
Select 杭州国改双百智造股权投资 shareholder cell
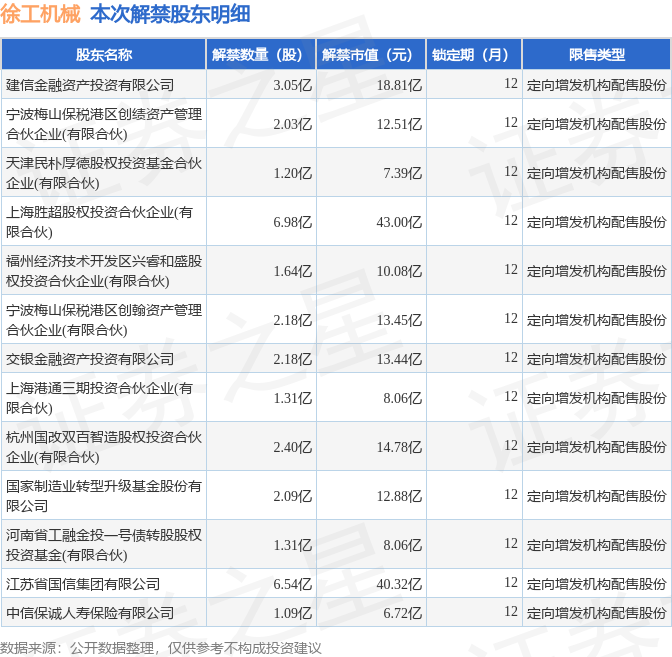104,447
